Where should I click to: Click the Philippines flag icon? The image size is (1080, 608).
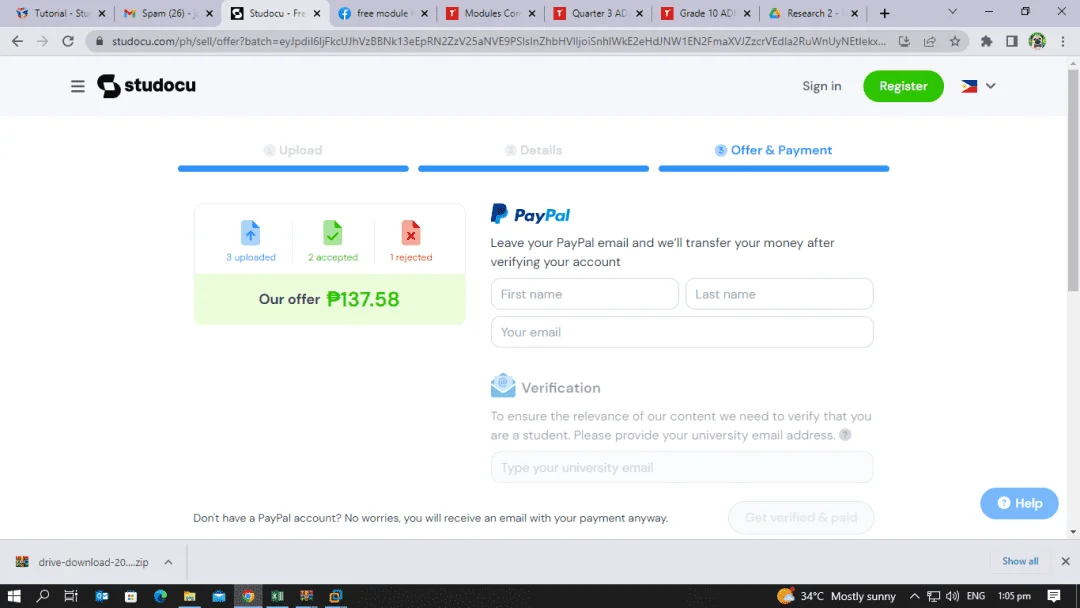click(x=969, y=86)
